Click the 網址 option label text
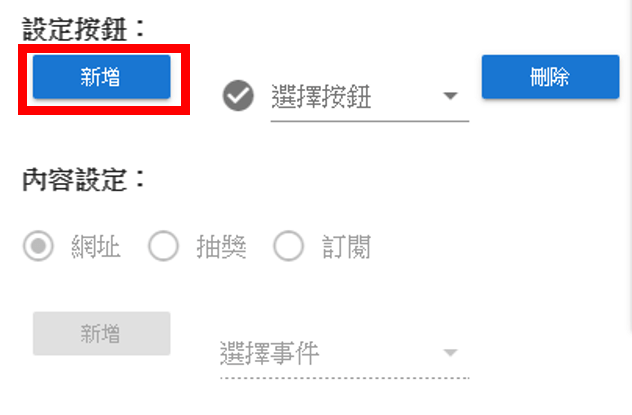This screenshot has width=632, height=415. [x=96, y=247]
